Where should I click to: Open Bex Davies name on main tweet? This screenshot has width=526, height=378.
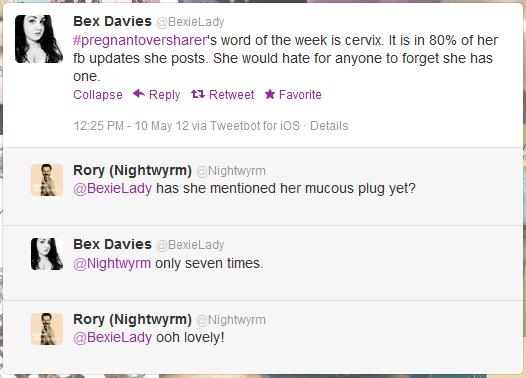coord(112,21)
